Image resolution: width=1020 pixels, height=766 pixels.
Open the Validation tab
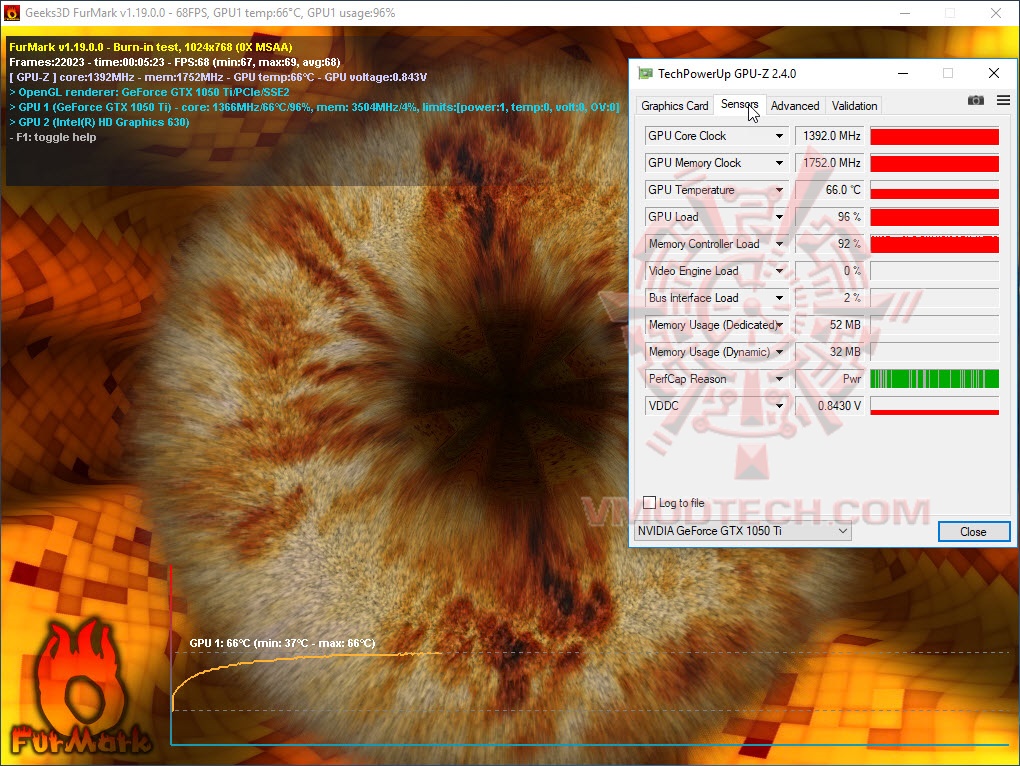[854, 105]
